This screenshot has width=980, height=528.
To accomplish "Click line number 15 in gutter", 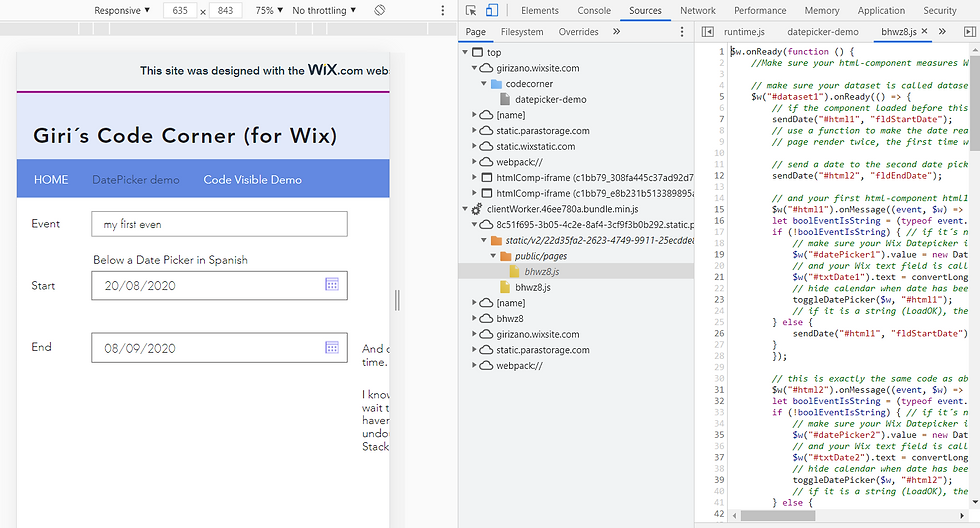I will click(x=719, y=209).
